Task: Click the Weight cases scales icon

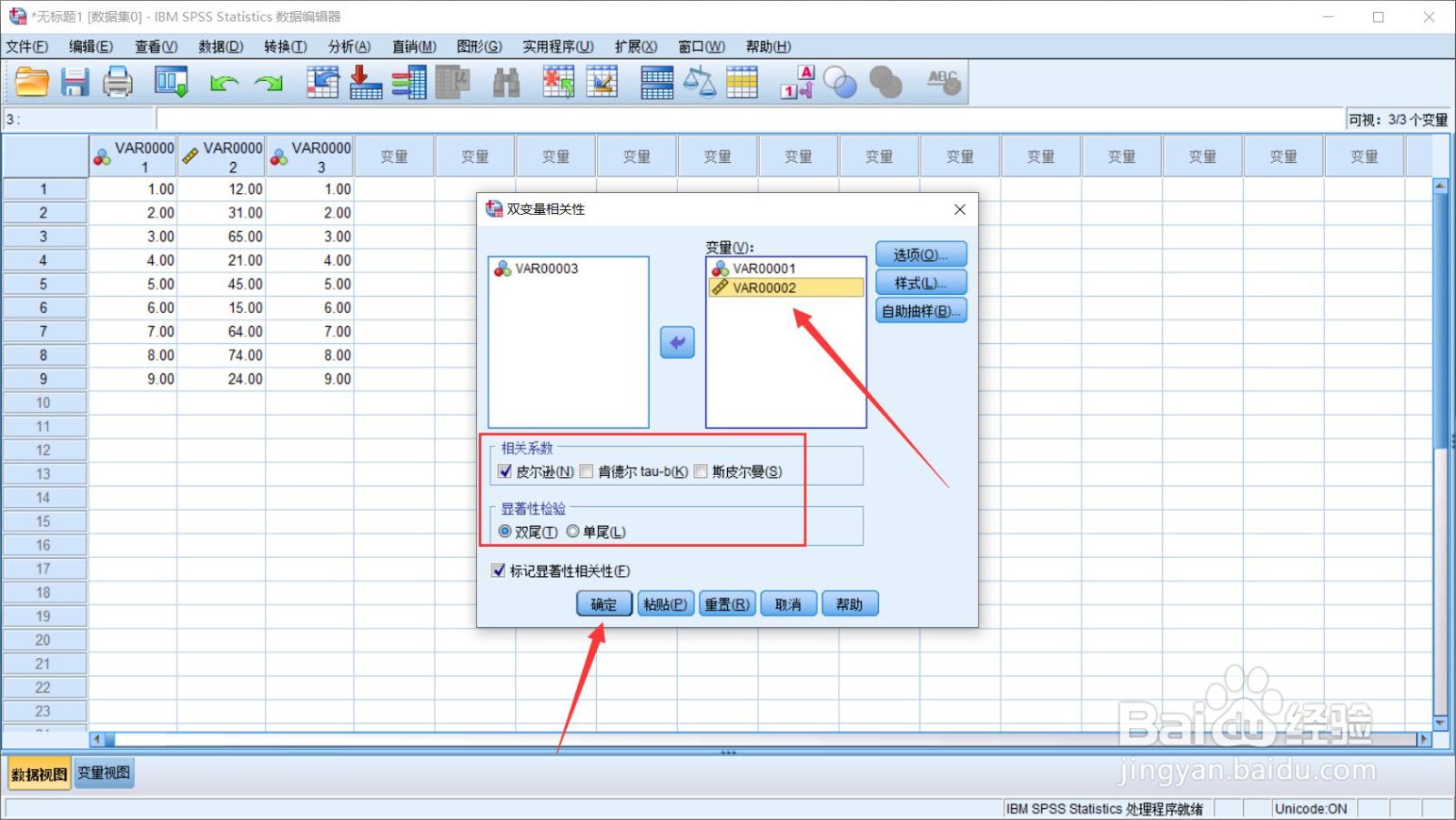Action: 699,82
